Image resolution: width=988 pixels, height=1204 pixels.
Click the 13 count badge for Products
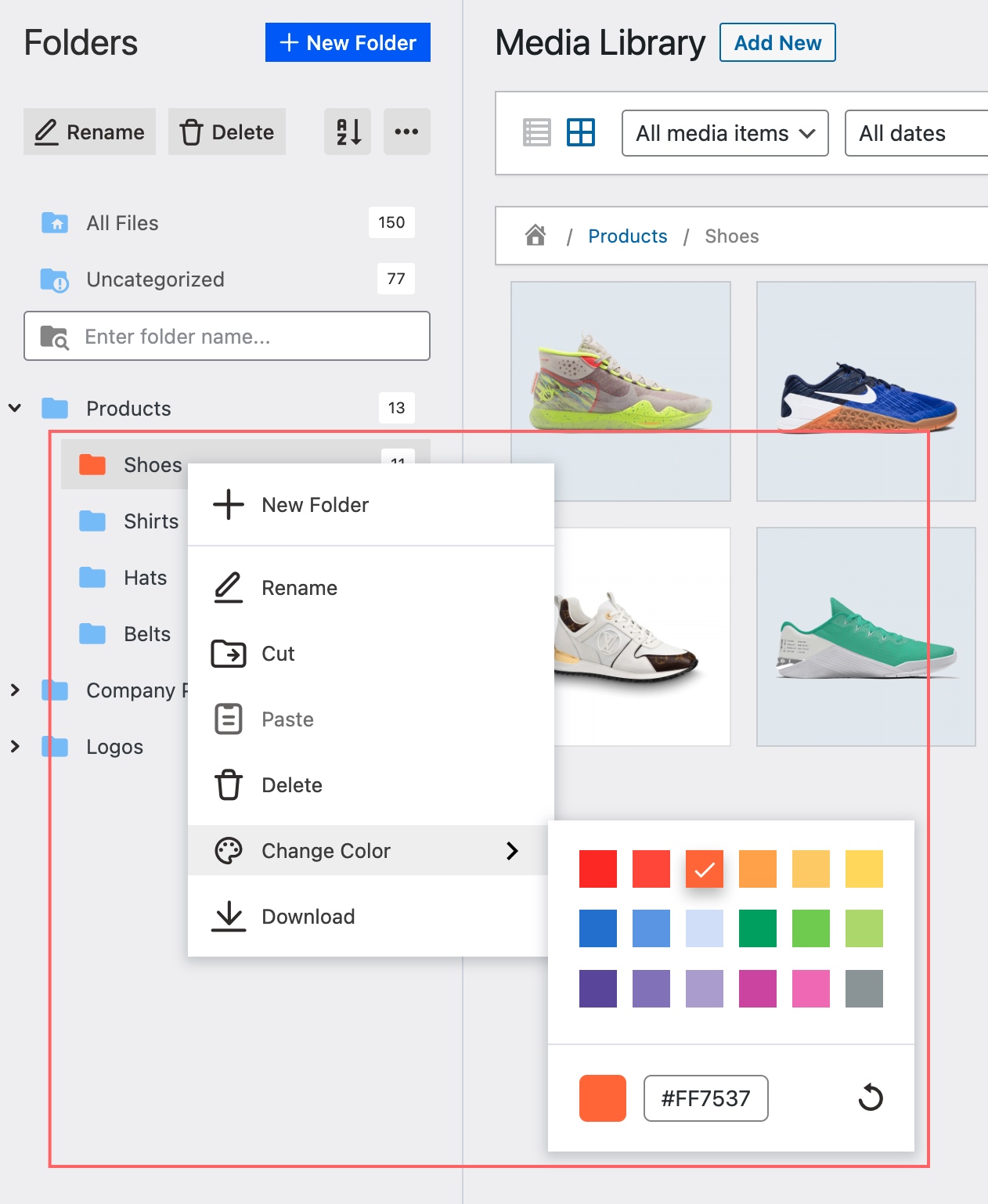tap(396, 408)
